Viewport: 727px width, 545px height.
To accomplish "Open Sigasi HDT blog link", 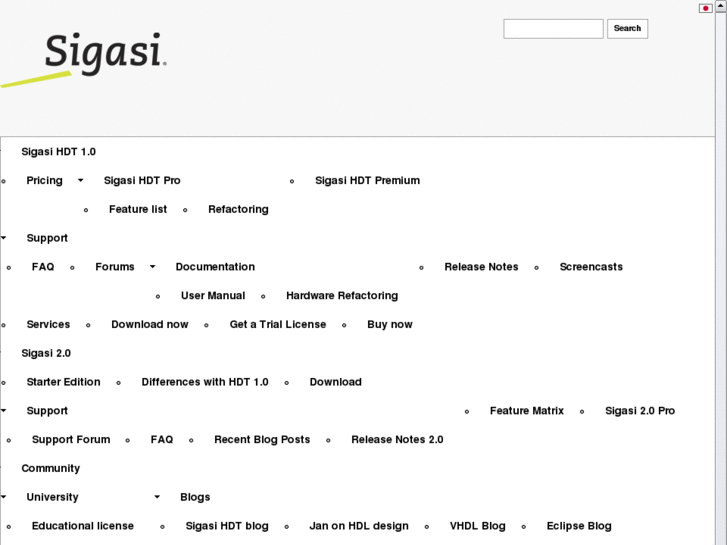I will [x=227, y=526].
